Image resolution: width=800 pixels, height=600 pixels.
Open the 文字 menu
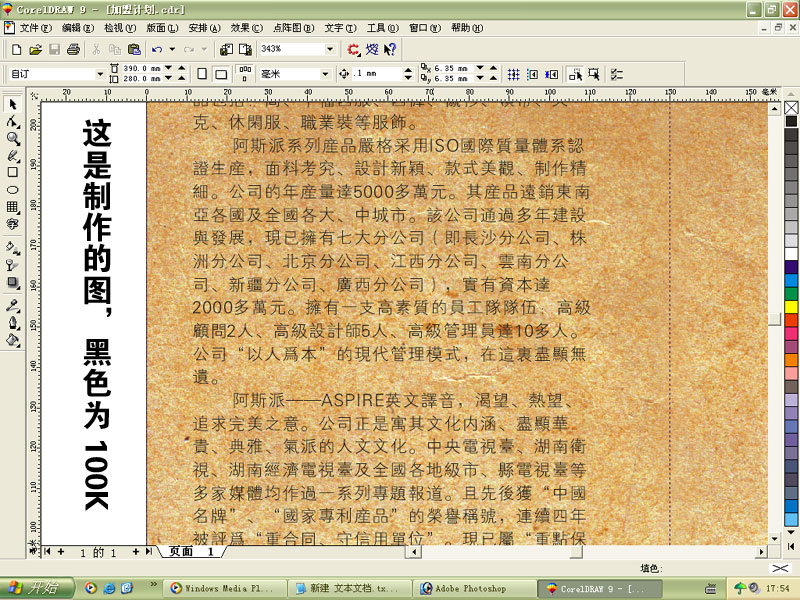(x=340, y=28)
